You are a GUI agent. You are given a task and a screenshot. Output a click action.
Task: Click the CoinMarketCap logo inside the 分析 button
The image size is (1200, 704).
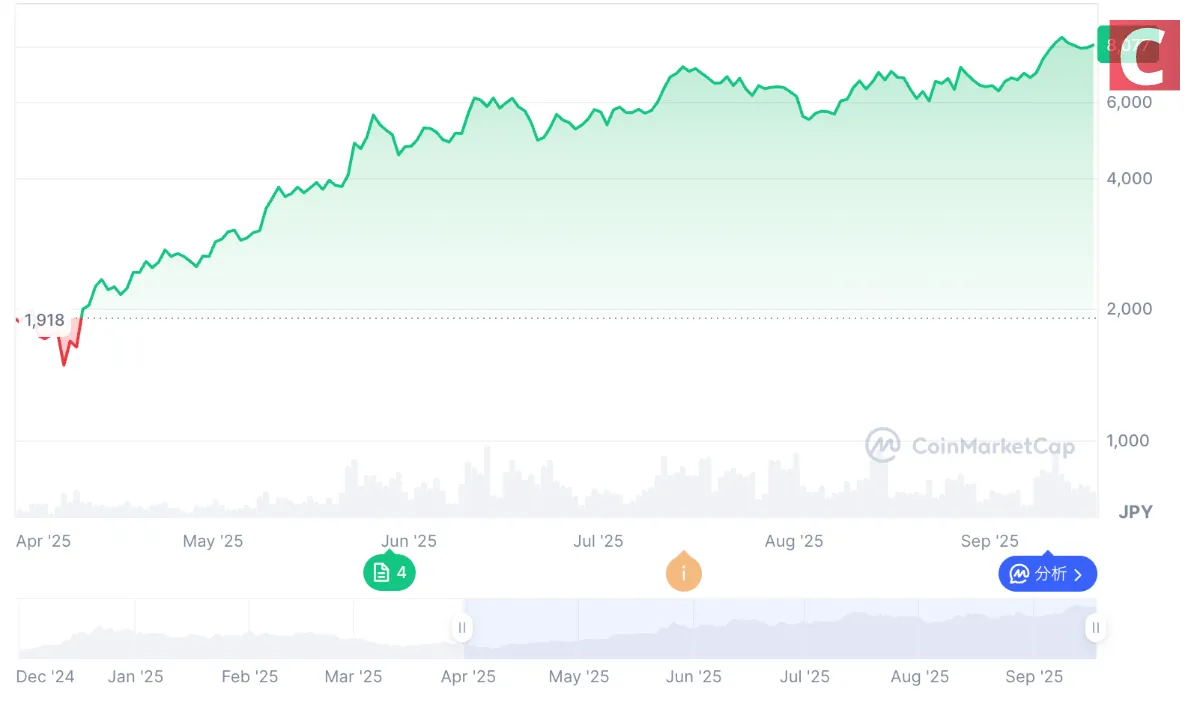(1017, 573)
